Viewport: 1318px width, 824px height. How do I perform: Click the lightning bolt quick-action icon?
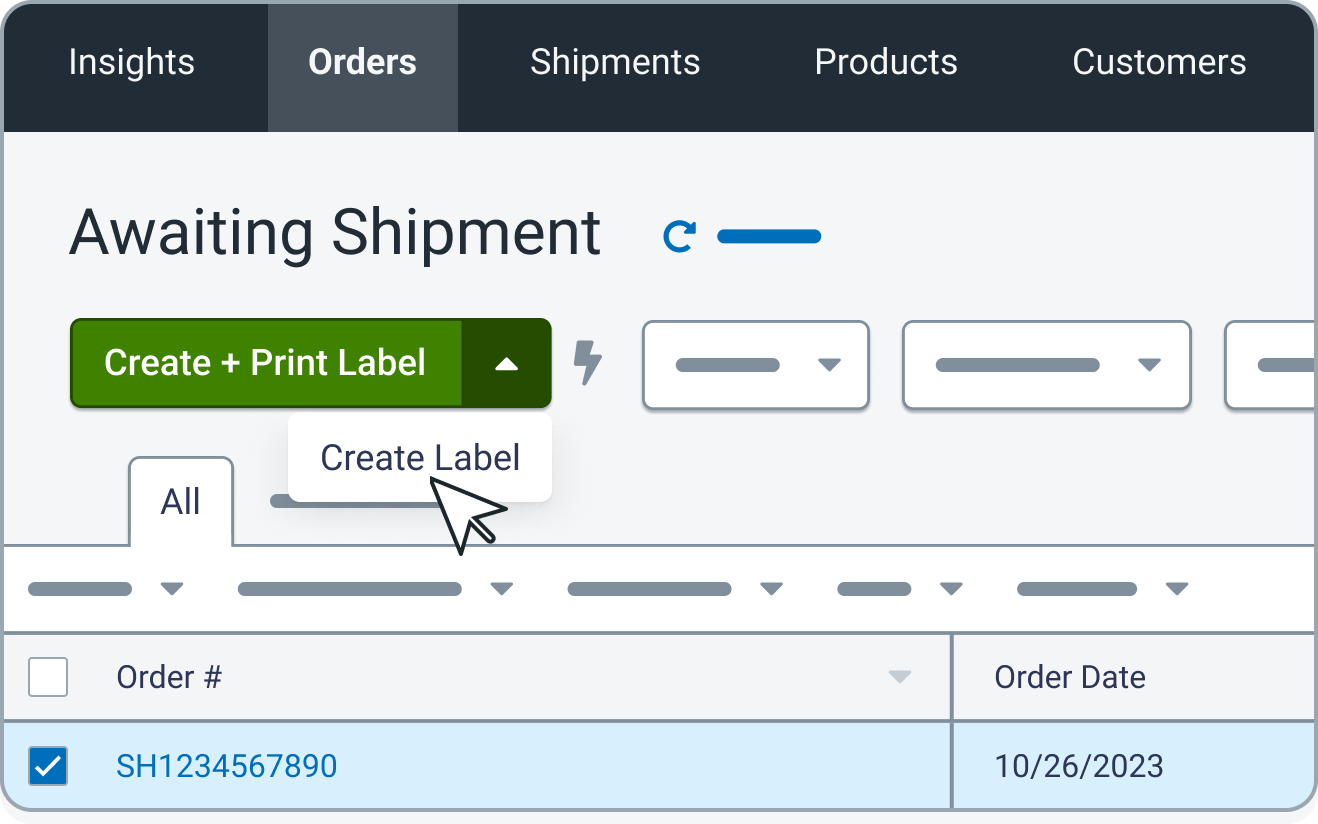click(590, 364)
